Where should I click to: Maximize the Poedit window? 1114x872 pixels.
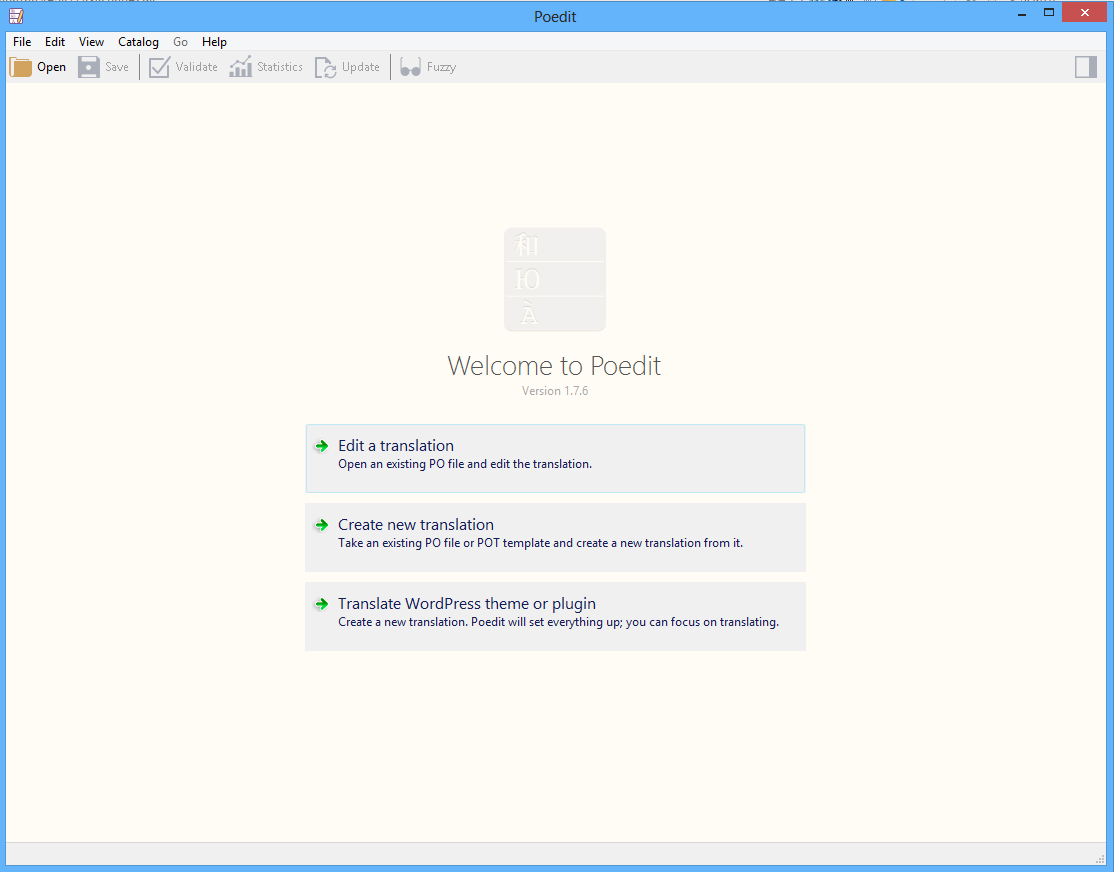(1049, 13)
